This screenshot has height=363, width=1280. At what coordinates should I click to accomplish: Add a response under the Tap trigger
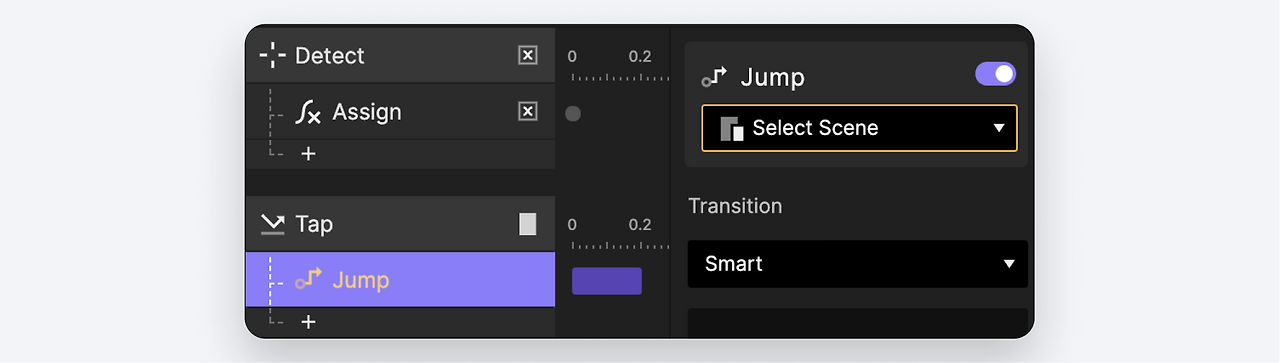(308, 322)
